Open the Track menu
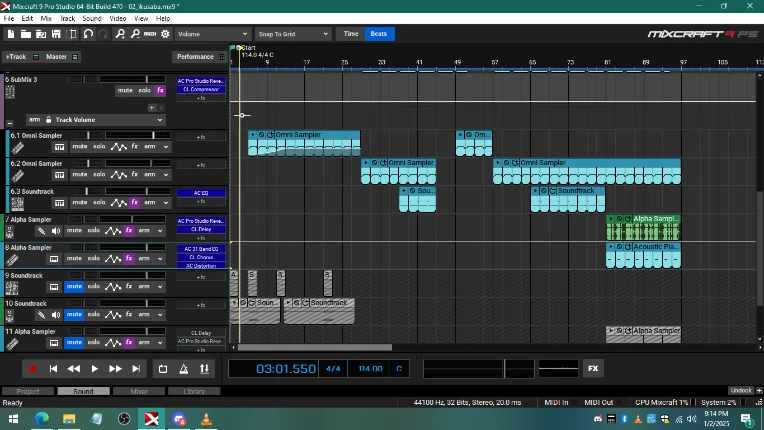 [x=67, y=19]
